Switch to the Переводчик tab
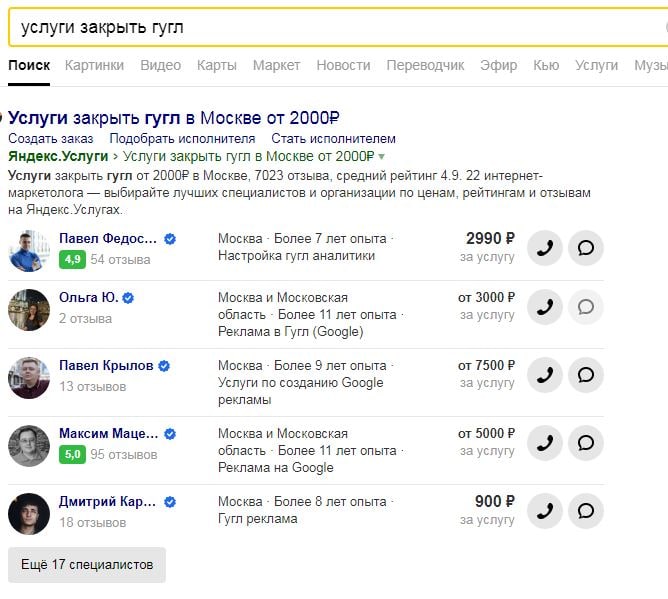The image size is (668, 599). coord(425,65)
